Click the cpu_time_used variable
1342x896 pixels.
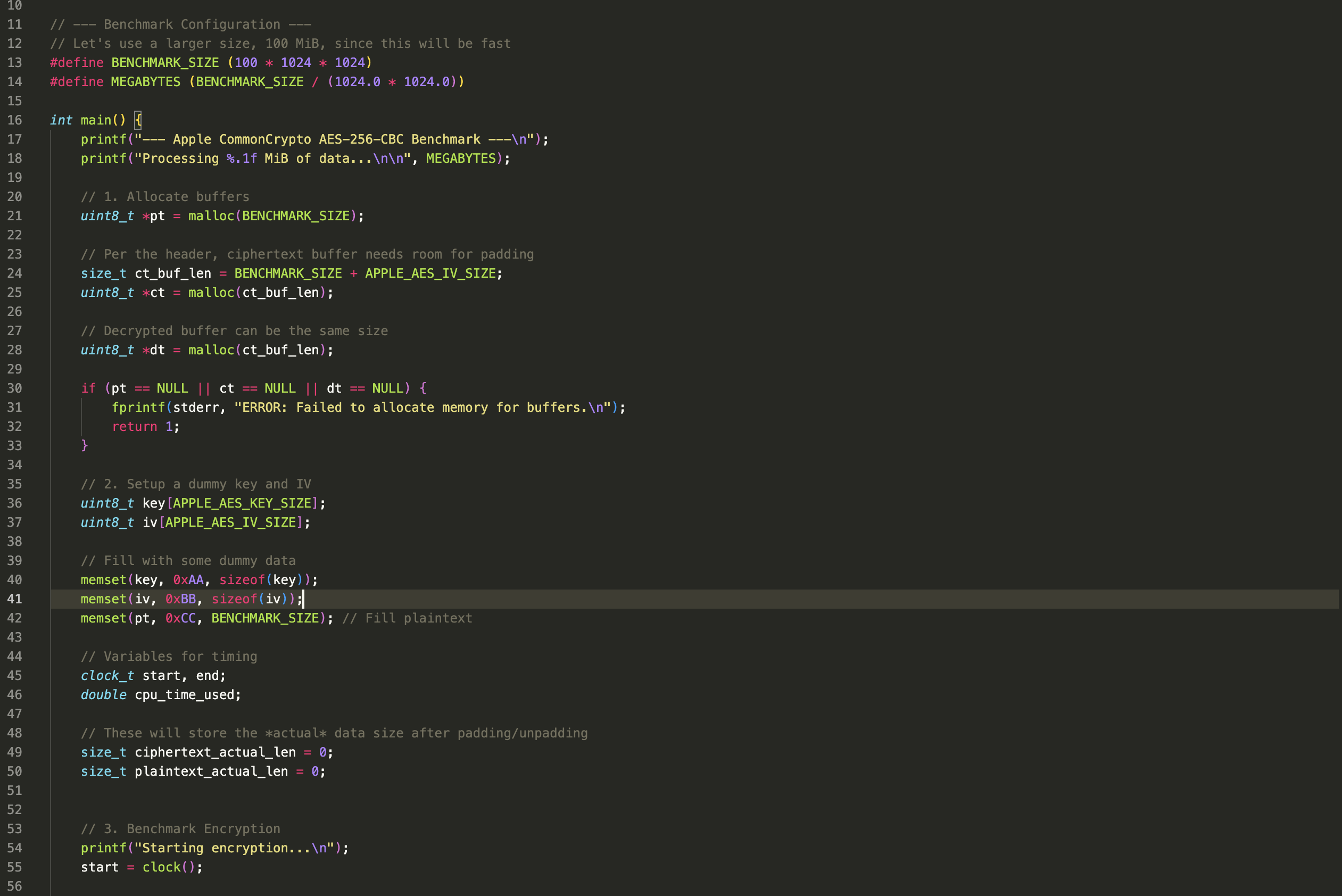pyautogui.click(x=184, y=695)
